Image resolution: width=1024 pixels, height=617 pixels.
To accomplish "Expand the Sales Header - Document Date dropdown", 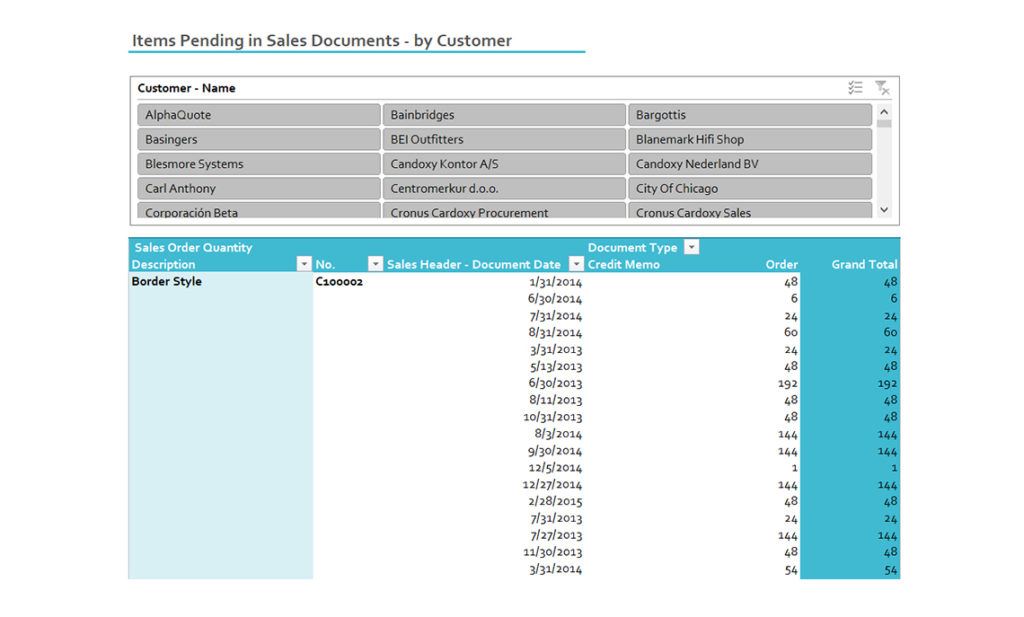I will (x=575, y=264).
